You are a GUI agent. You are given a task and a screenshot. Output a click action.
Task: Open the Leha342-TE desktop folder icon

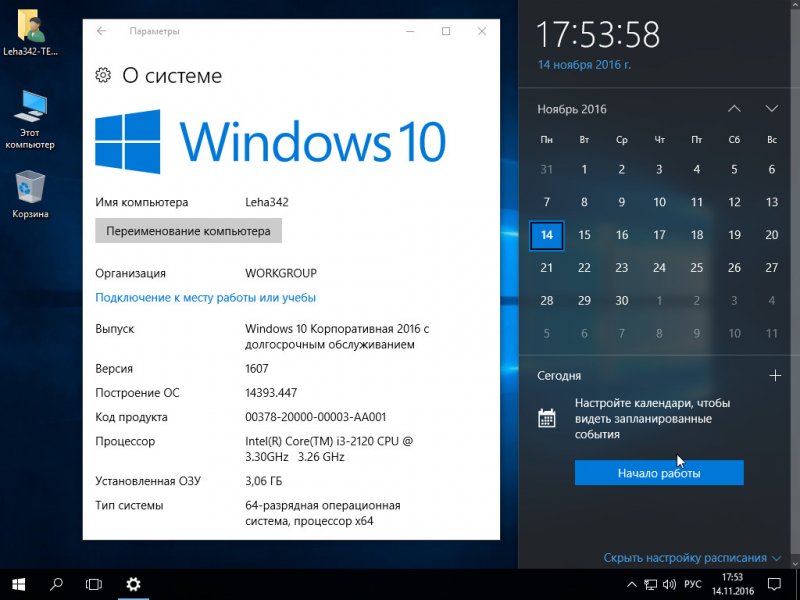click(30, 32)
